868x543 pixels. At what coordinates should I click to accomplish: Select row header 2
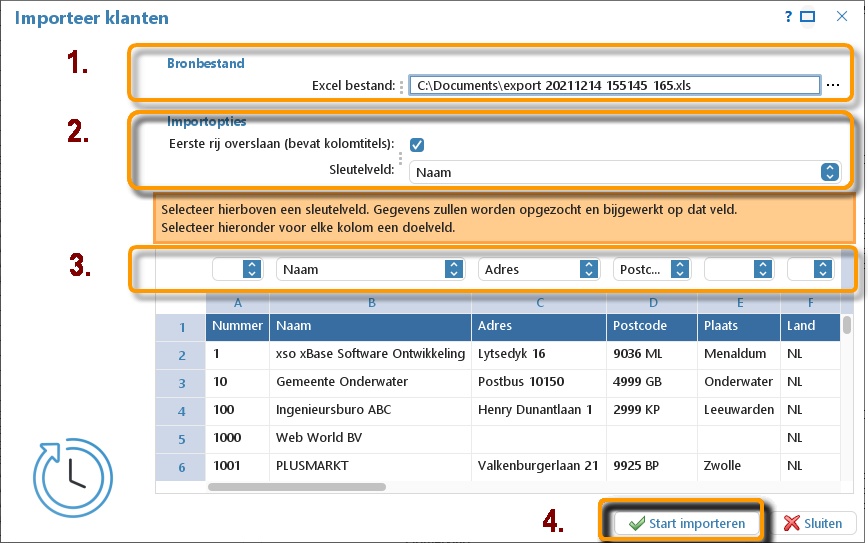click(x=181, y=355)
